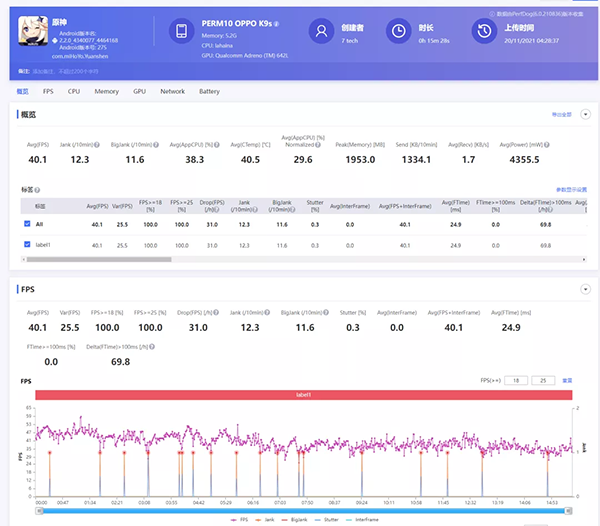The image size is (600, 526).
Task: Collapse the FPS section panel
Action: 584,289
